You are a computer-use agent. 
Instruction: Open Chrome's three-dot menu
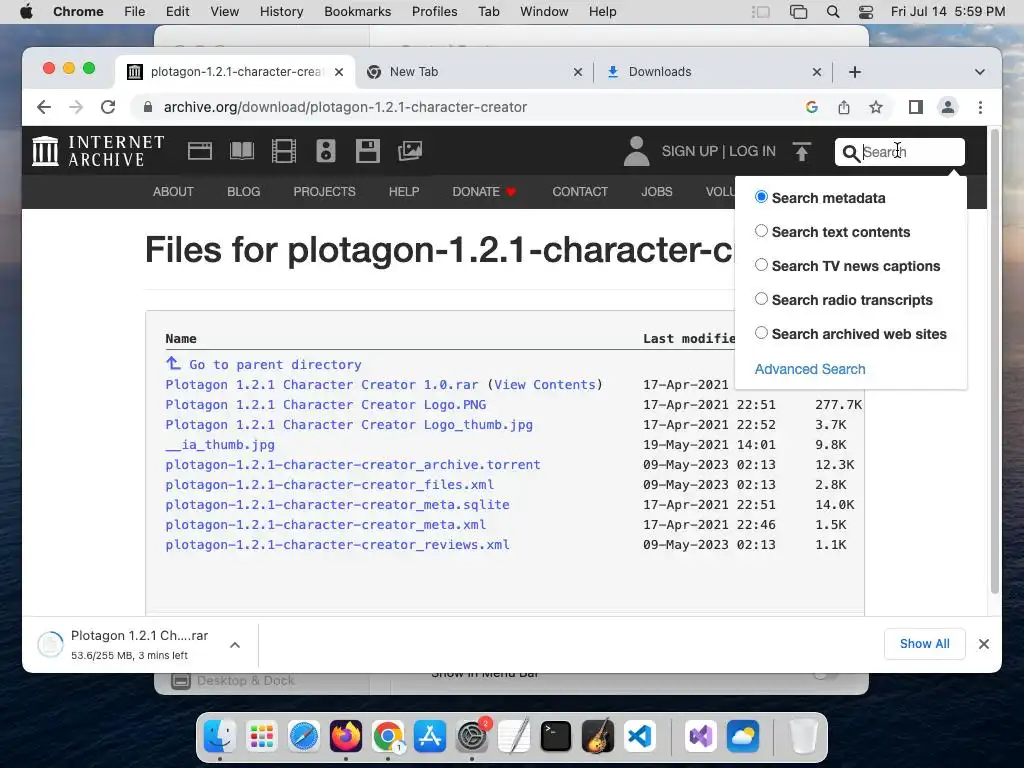click(980, 107)
